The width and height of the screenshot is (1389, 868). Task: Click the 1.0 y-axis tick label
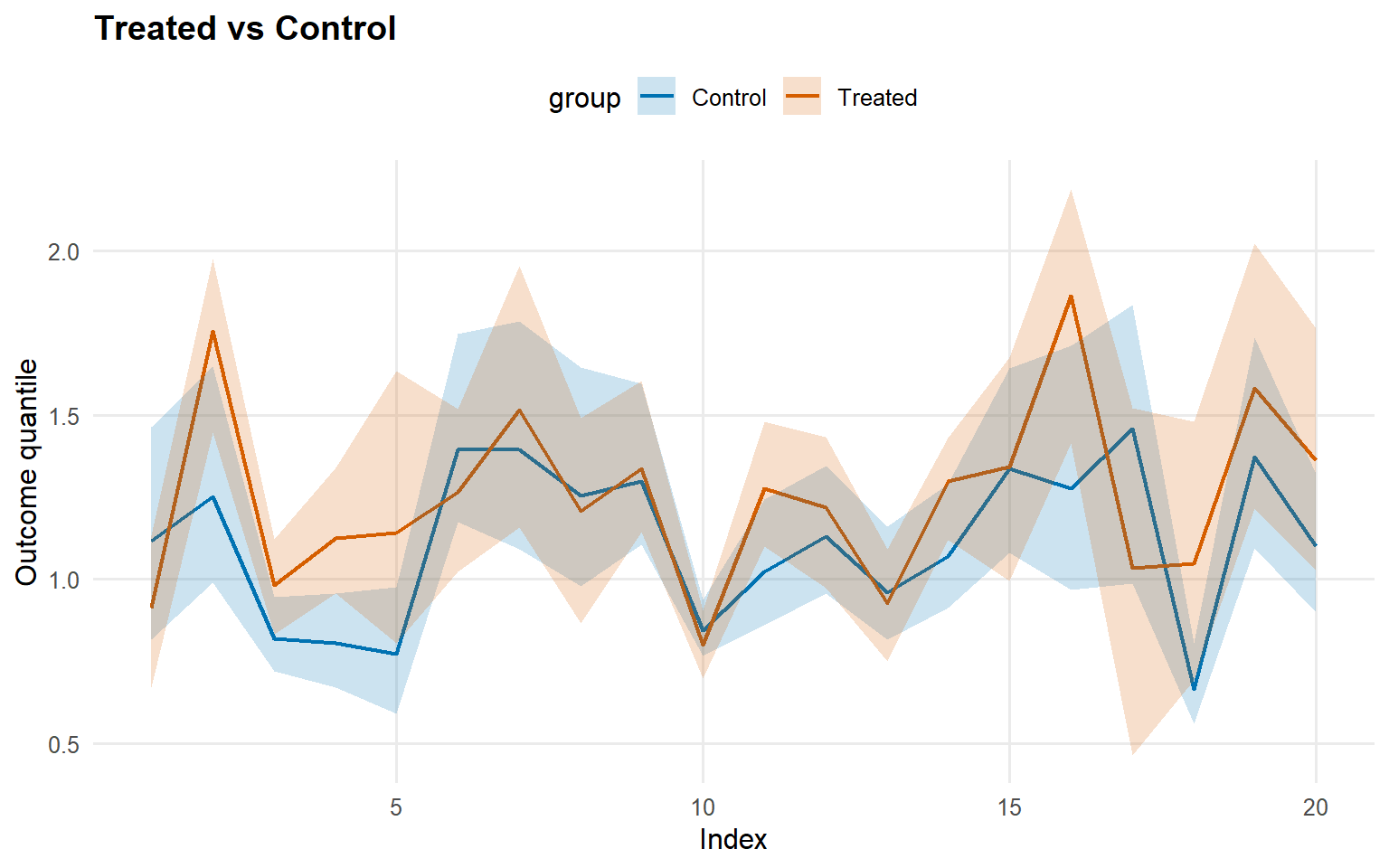click(63, 580)
